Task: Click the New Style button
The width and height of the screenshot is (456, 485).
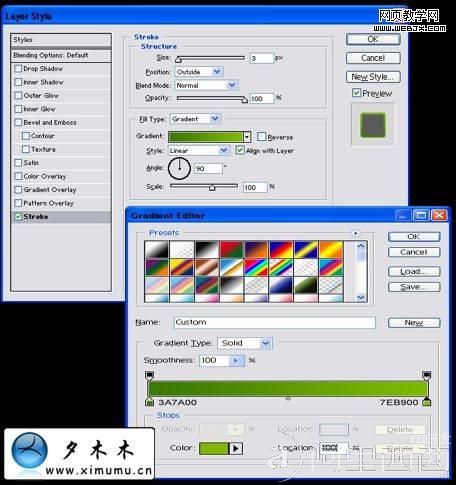Action: 373,77
